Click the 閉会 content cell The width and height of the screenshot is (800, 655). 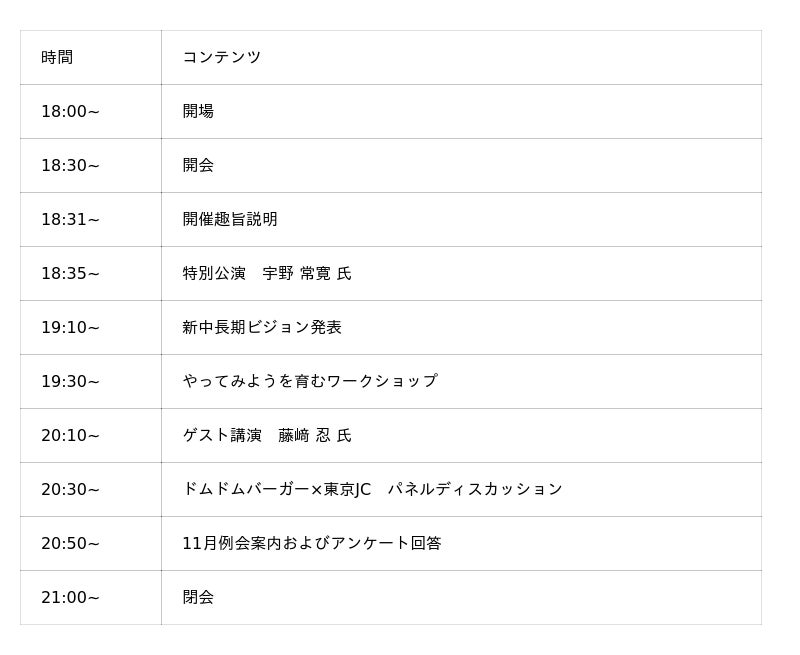coord(198,598)
